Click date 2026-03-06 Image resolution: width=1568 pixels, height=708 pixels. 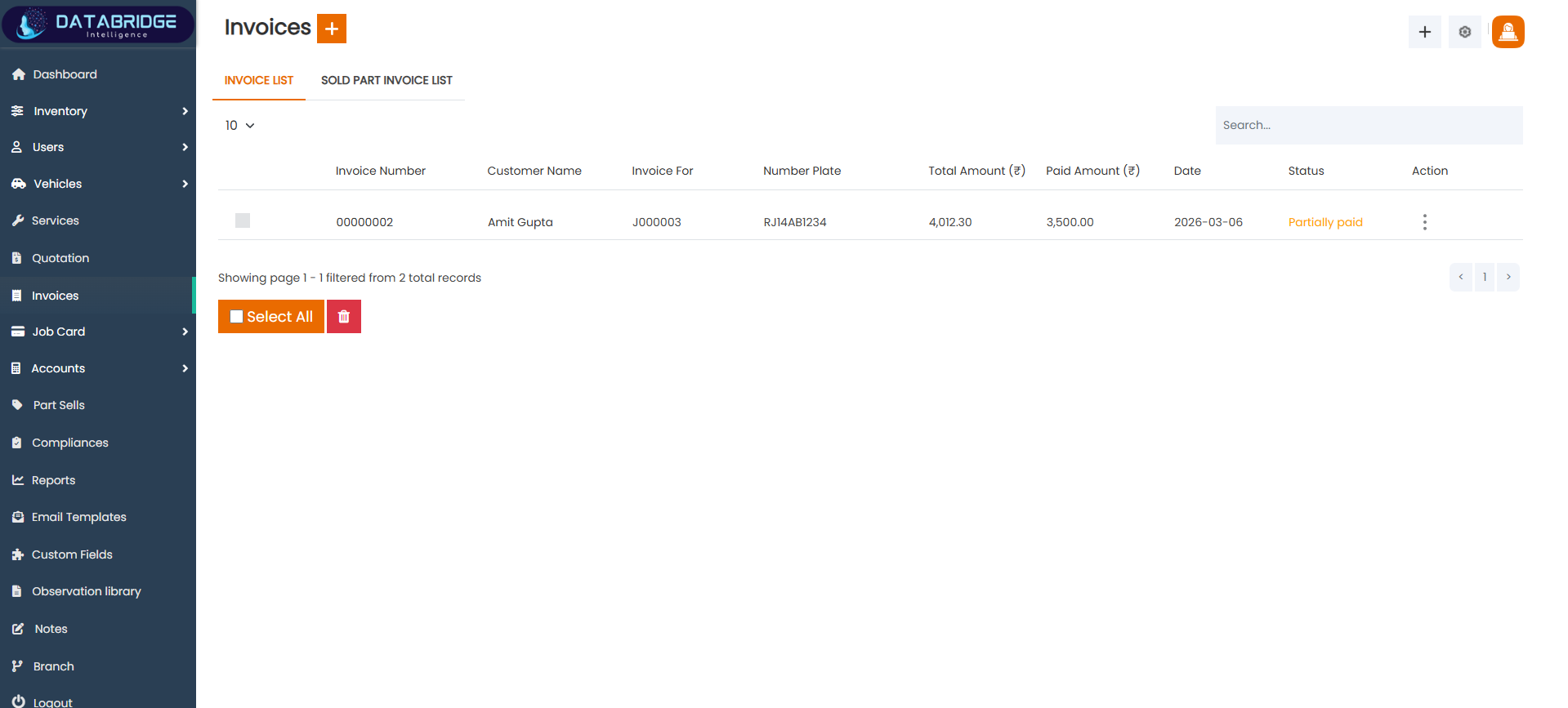click(x=1208, y=222)
